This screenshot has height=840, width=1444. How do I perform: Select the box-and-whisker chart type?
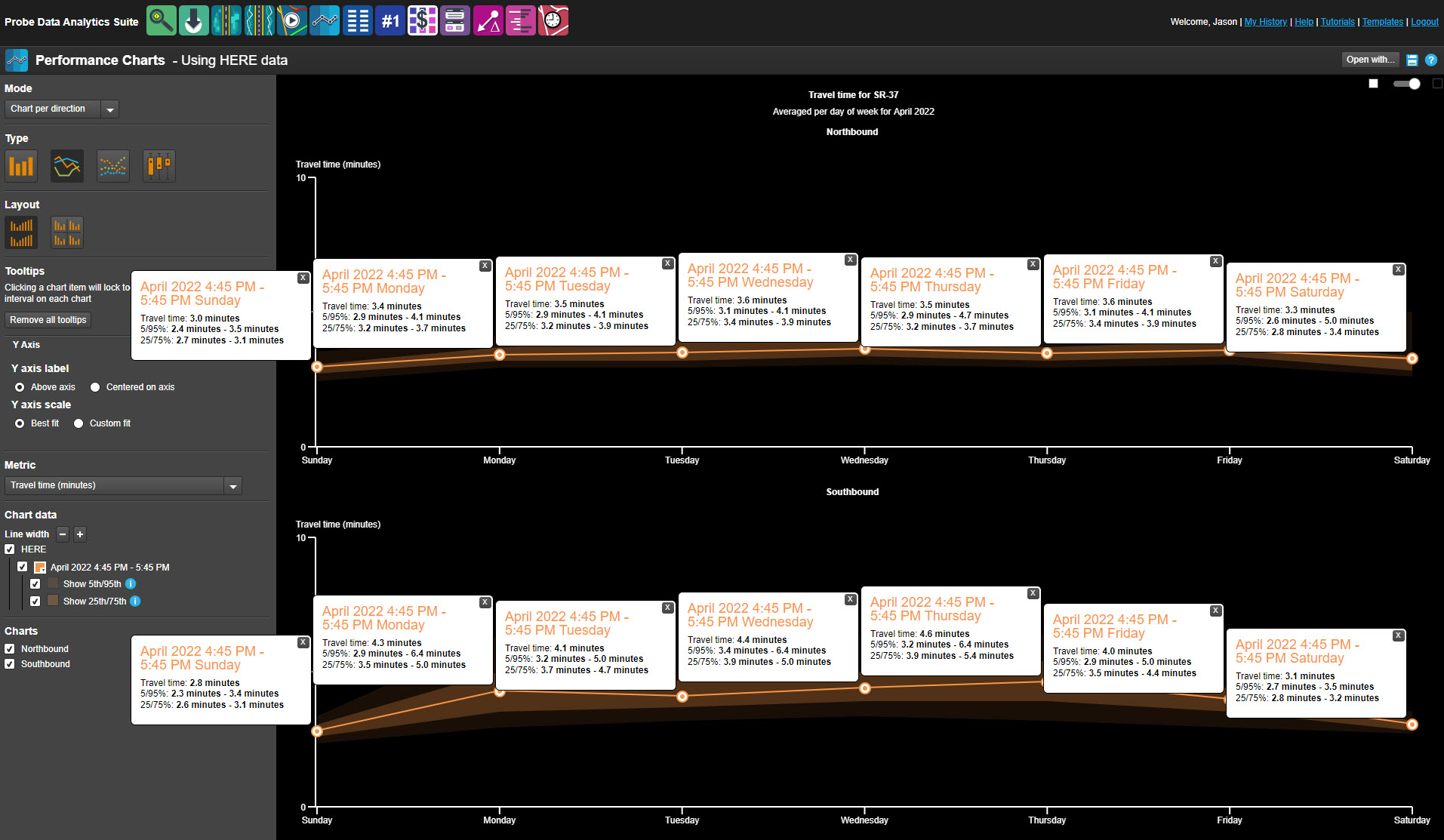(159, 166)
